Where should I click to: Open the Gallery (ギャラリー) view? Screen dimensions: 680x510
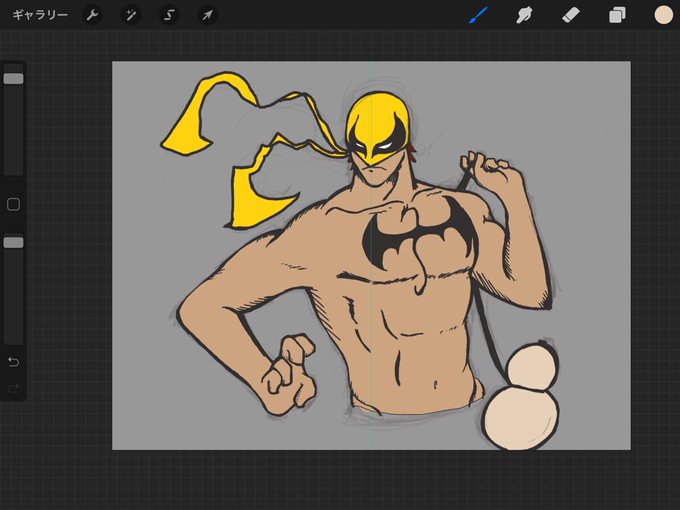pos(40,16)
